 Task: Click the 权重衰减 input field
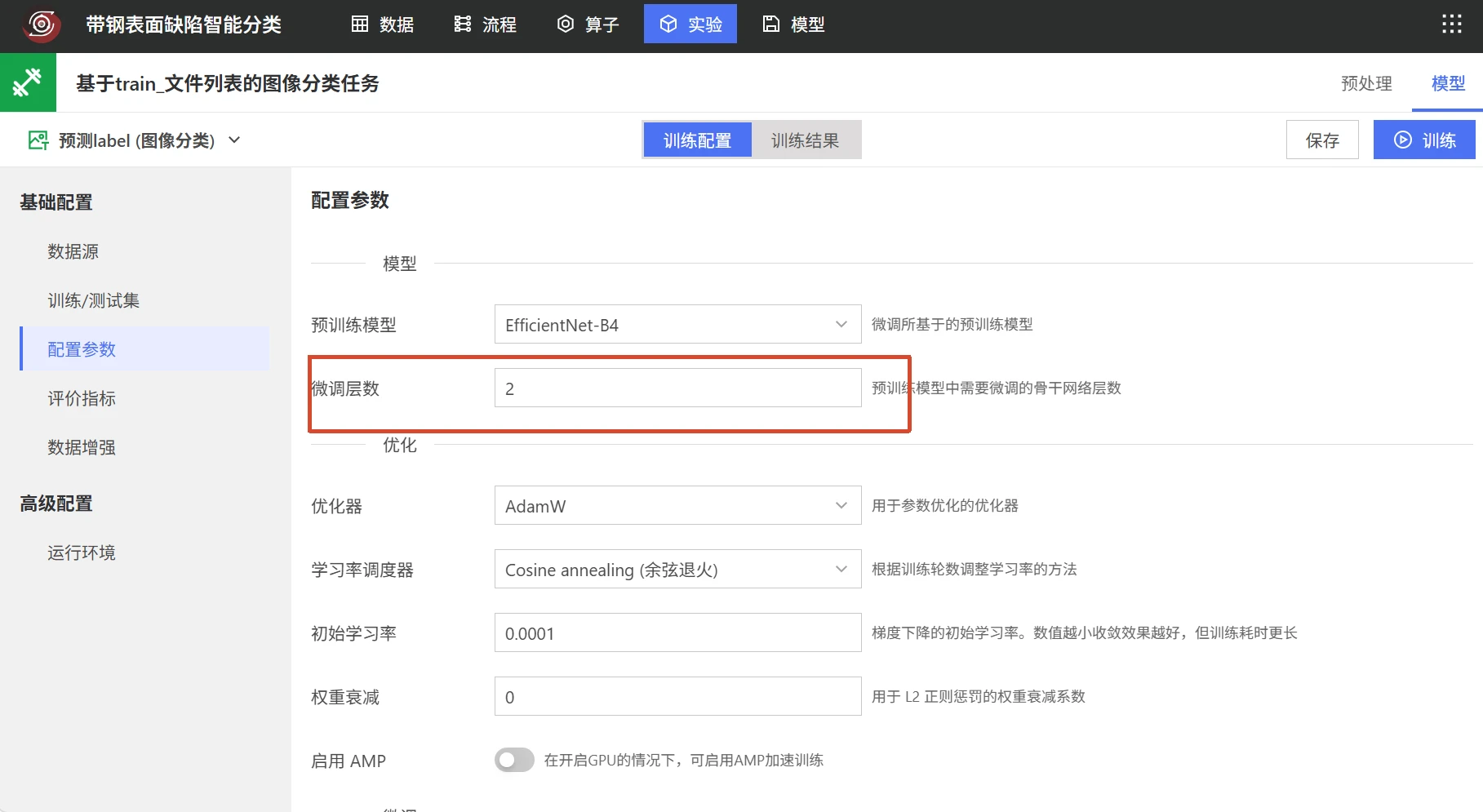(677, 696)
